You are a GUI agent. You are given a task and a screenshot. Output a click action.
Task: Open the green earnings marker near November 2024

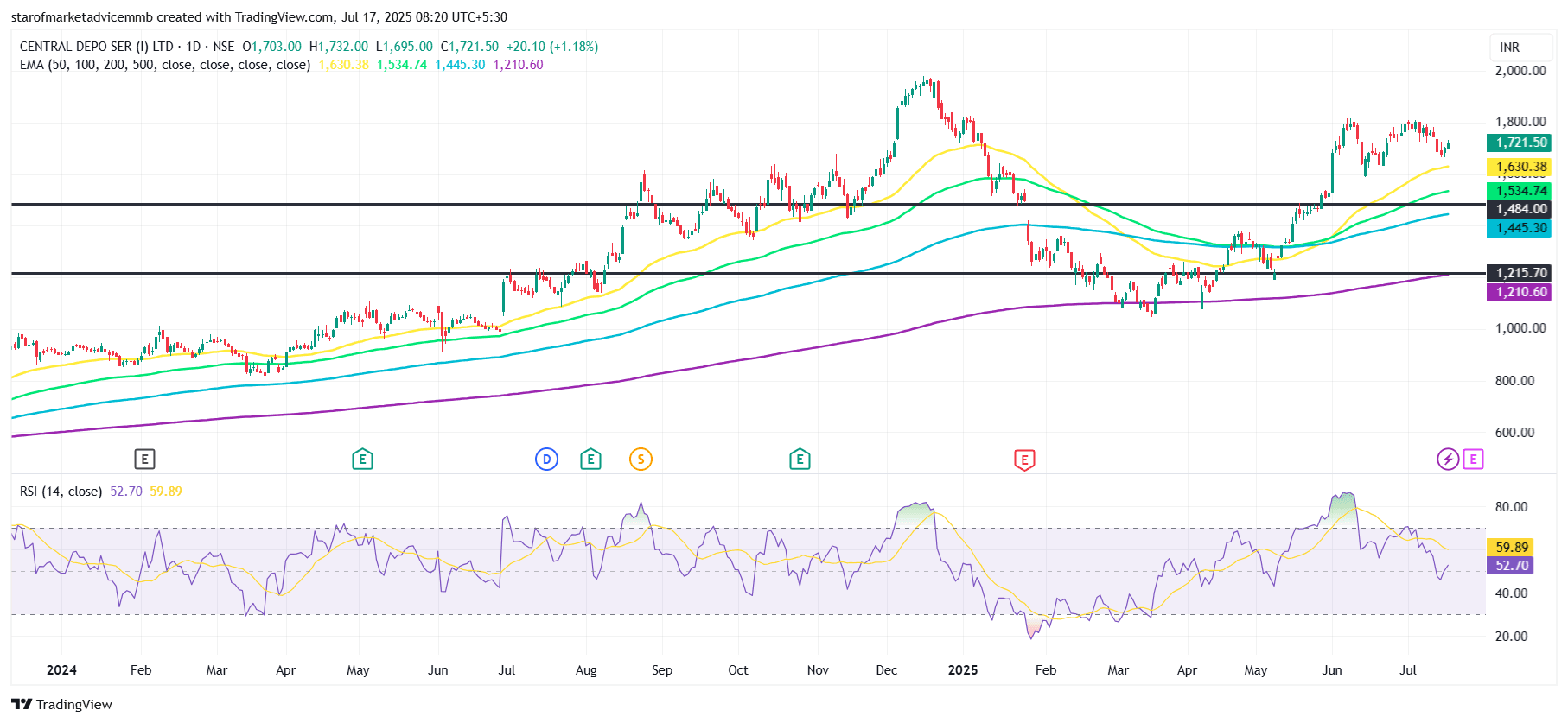pyautogui.click(x=800, y=460)
